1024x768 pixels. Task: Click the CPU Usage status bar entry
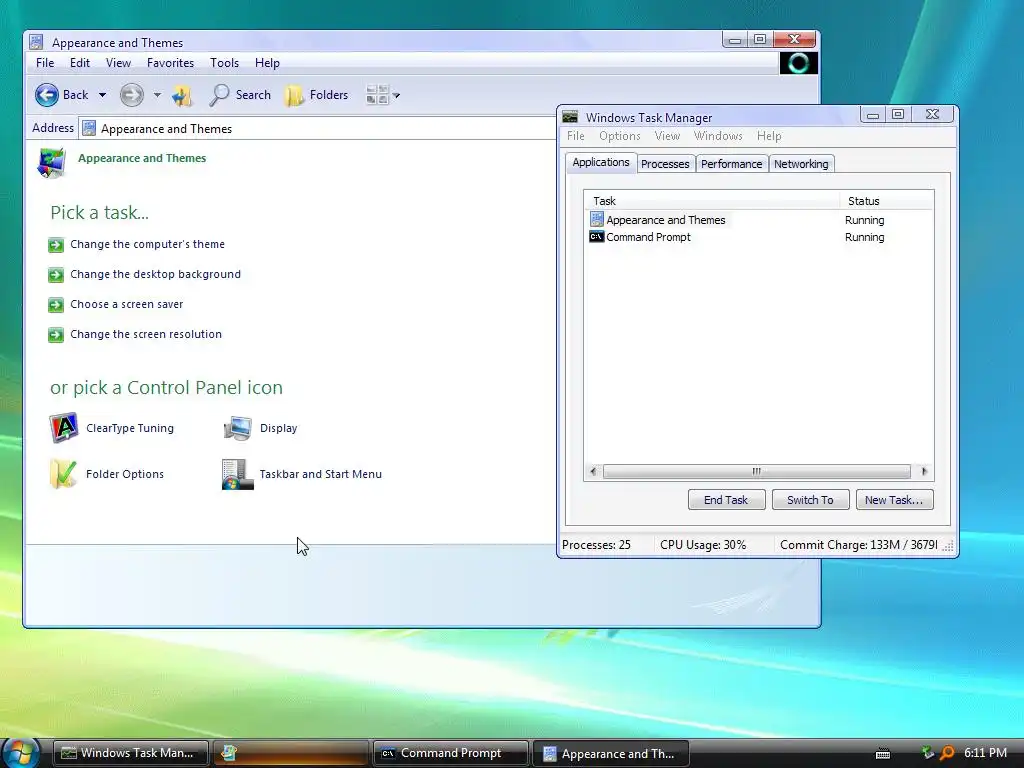(x=703, y=545)
